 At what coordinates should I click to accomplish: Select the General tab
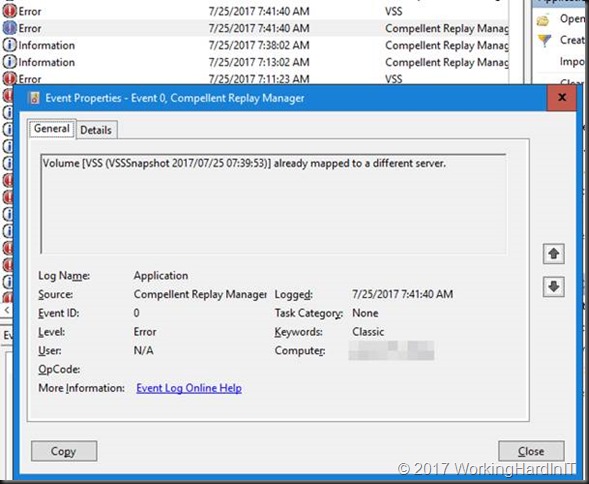point(52,129)
